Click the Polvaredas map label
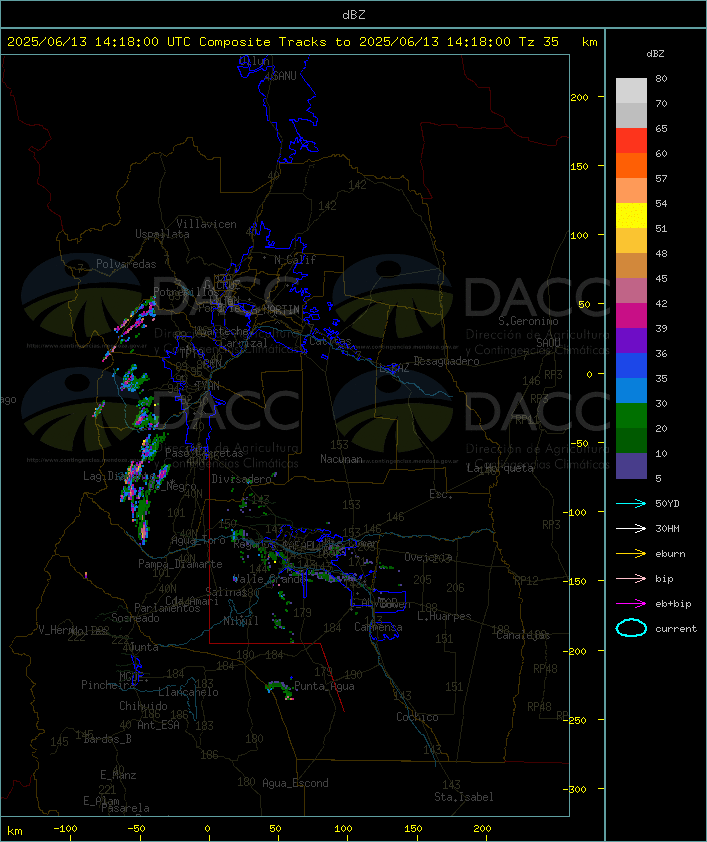Image resolution: width=707 pixels, height=842 pixels. 126,264
